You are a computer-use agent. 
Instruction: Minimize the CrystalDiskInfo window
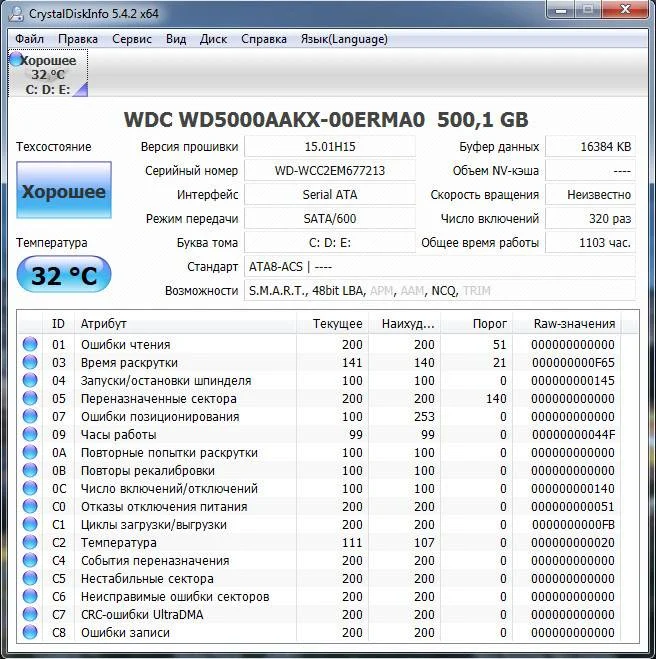tap(561, 10)
